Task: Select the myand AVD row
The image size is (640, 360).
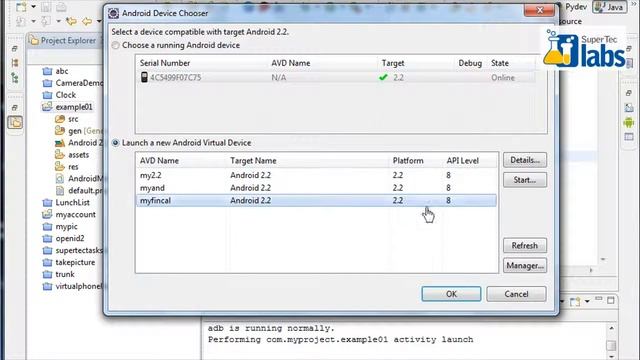Action: (x=316, y=188)
